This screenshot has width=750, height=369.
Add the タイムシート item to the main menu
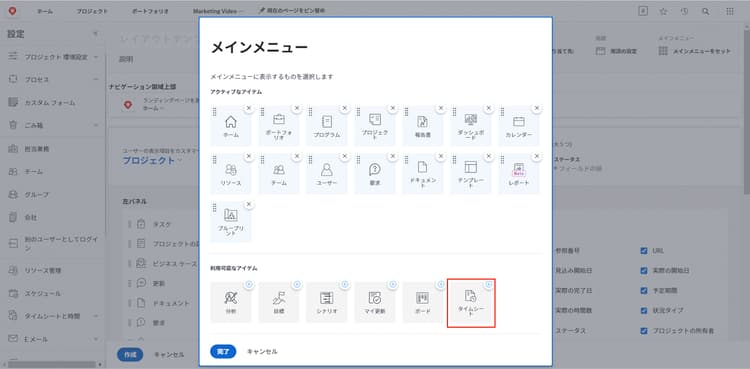(488, 285)
